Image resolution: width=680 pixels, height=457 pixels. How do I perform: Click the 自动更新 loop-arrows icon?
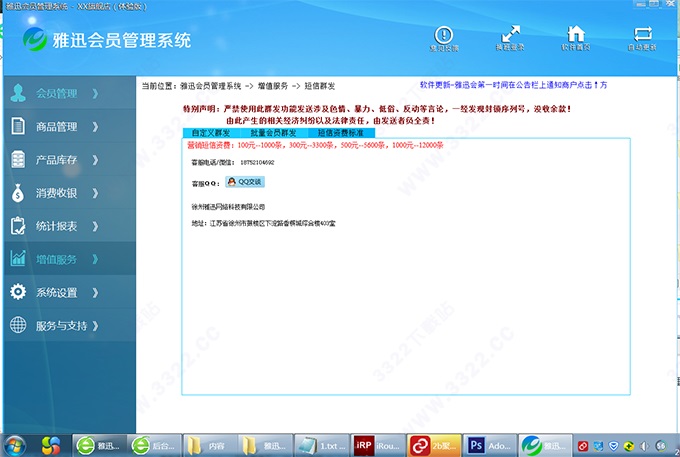pyautogui.click(x=642, y=35)
